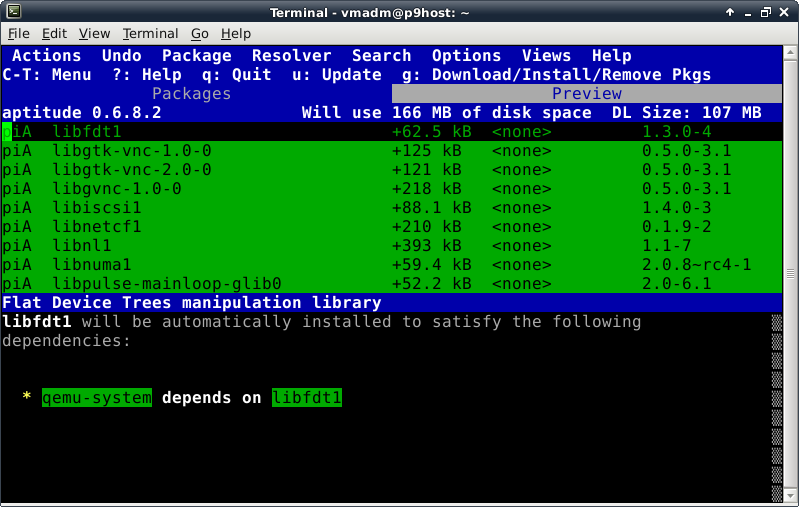Switch to the Preview tab
Viewport: 799px width, 507px height.
[x=587, y=93]
